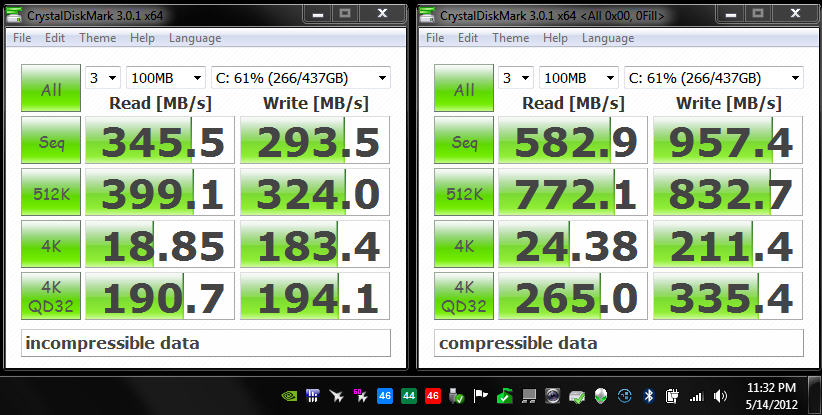Click 4K QD32 read value 265.0

click(573, 296)
